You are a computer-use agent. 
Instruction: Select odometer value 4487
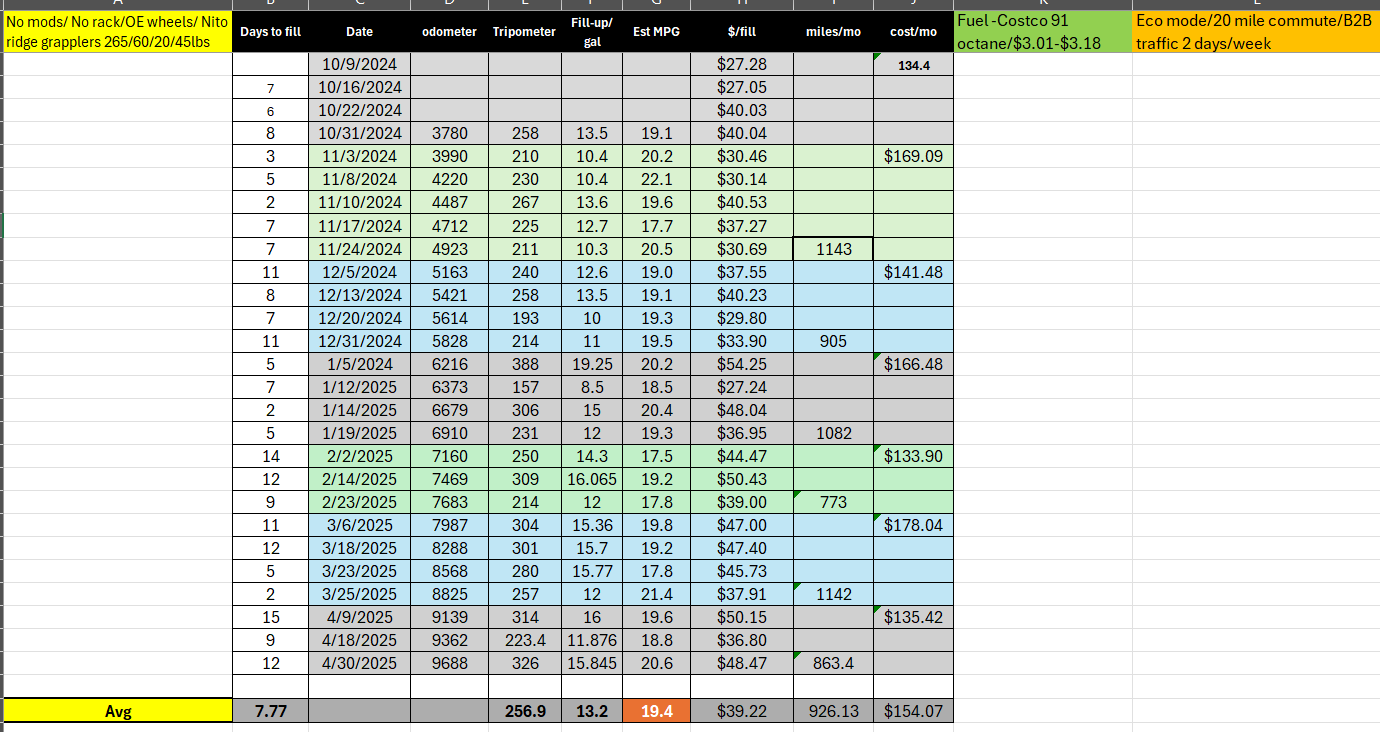tap(449, 203)
